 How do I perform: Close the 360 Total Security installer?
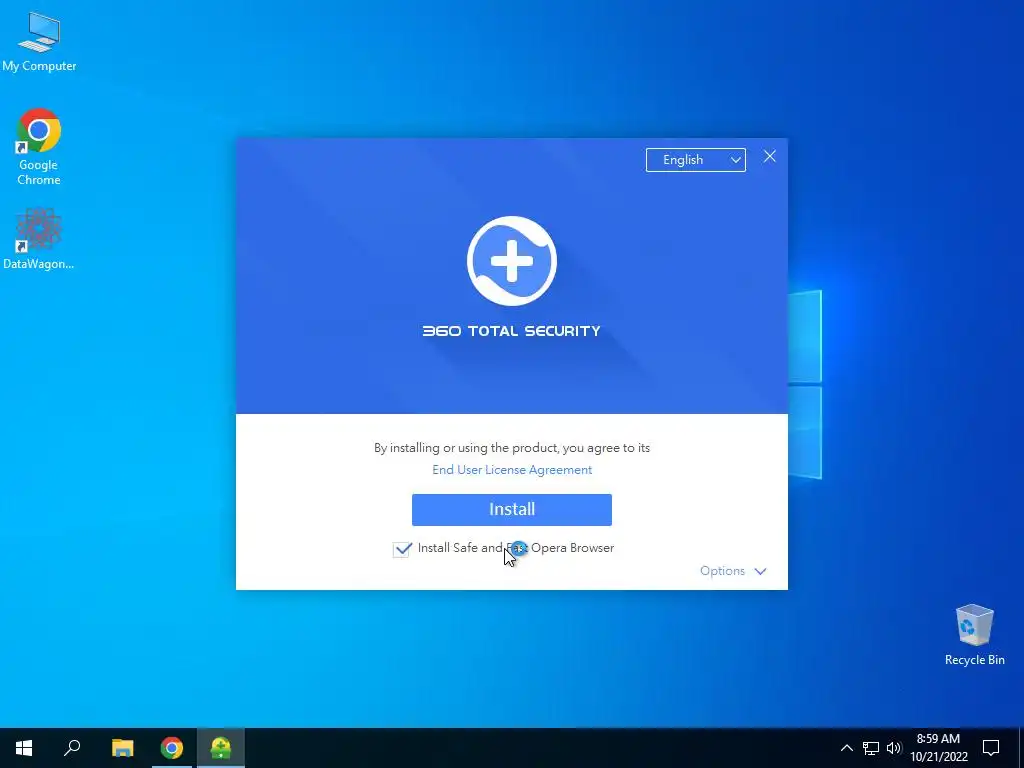click(770, 157)
